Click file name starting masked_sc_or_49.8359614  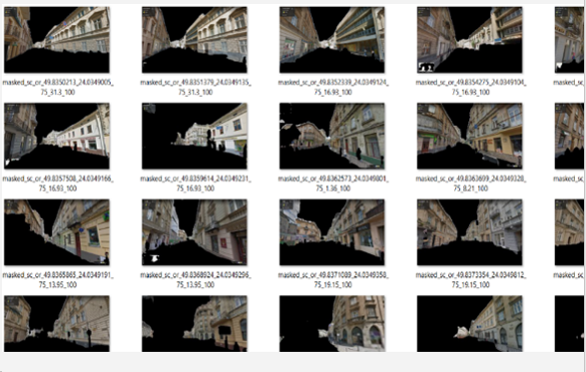(195, 184)
